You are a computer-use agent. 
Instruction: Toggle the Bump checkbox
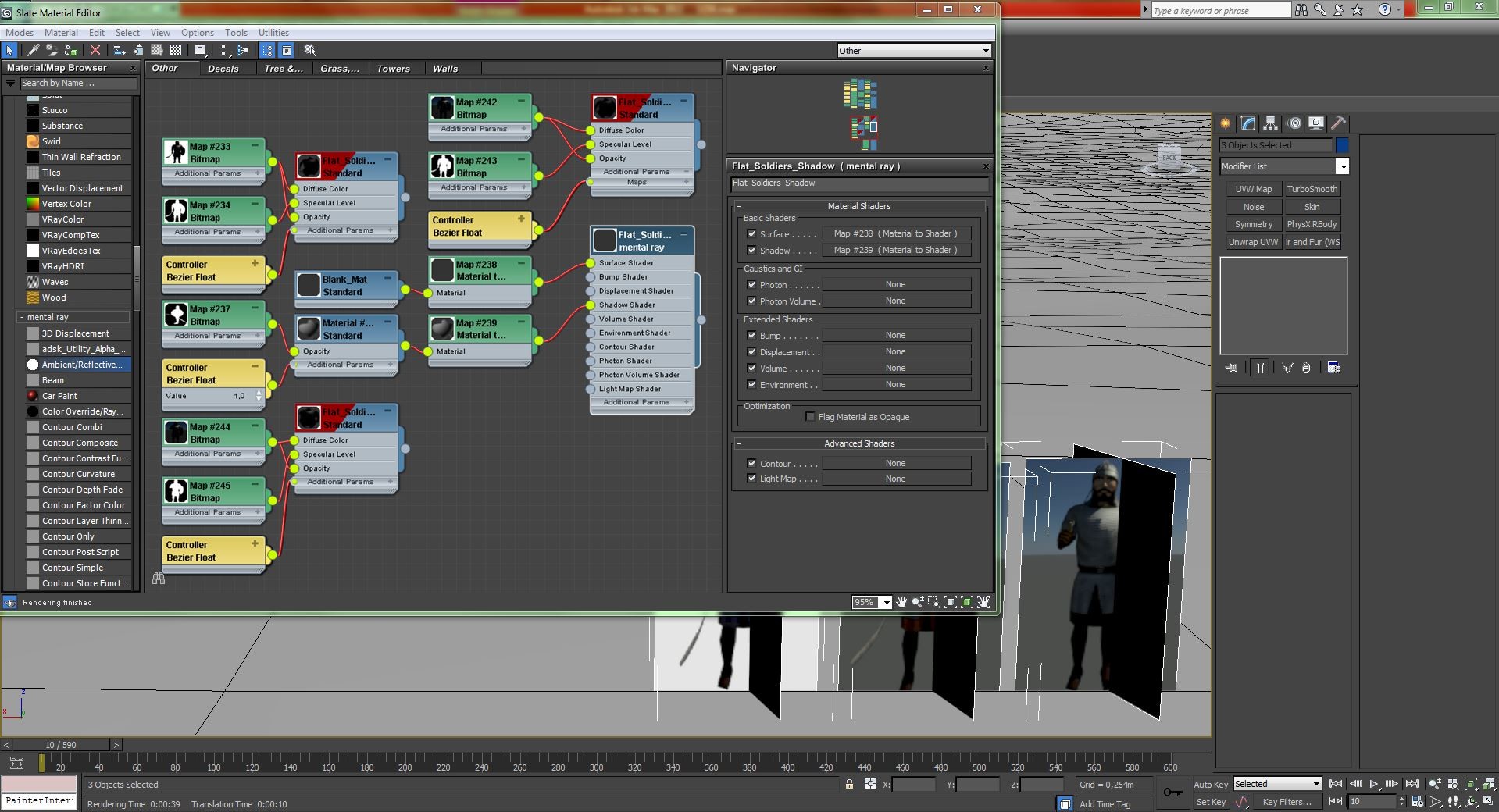pyautogui.click(x=751, y=335)
